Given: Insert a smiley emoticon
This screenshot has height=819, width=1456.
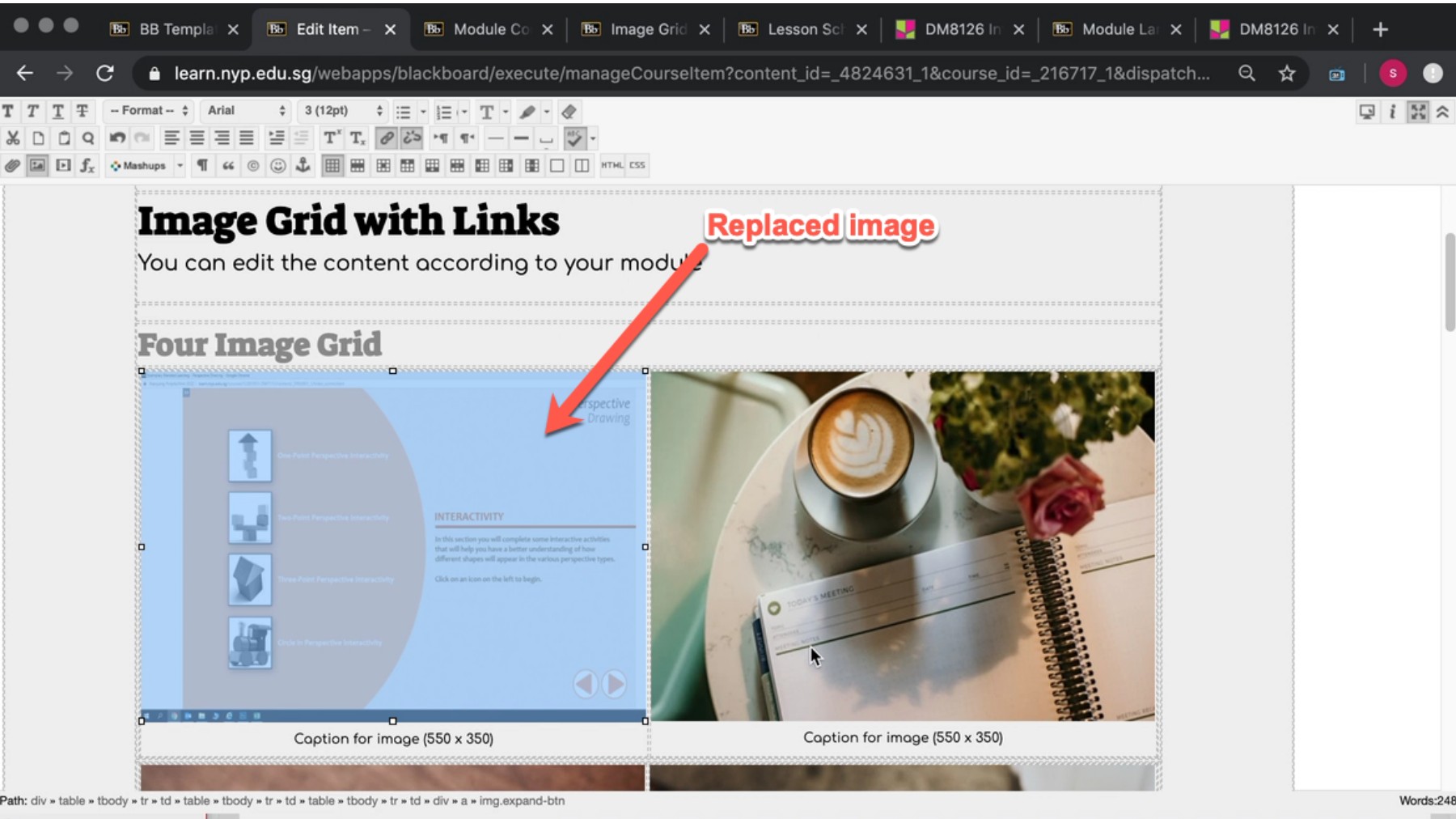Looking at the screenshot, I should tap(279, 165).
